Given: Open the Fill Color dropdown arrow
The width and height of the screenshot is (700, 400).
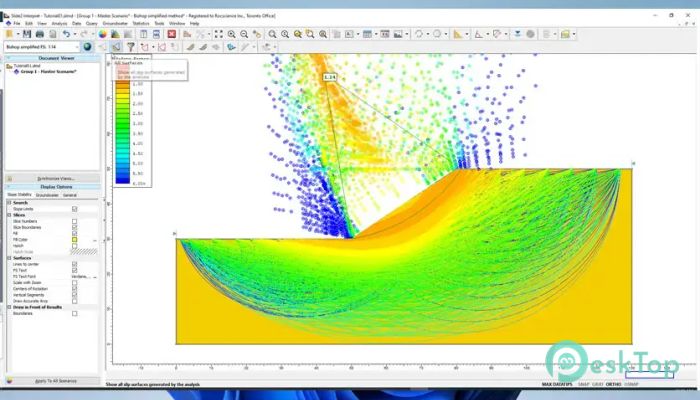Looking at the screenshot, I should coord(95,240).
